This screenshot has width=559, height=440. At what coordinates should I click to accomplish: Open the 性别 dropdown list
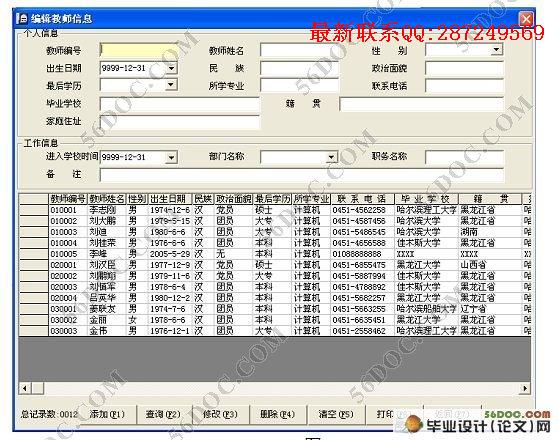pos(496,50)
